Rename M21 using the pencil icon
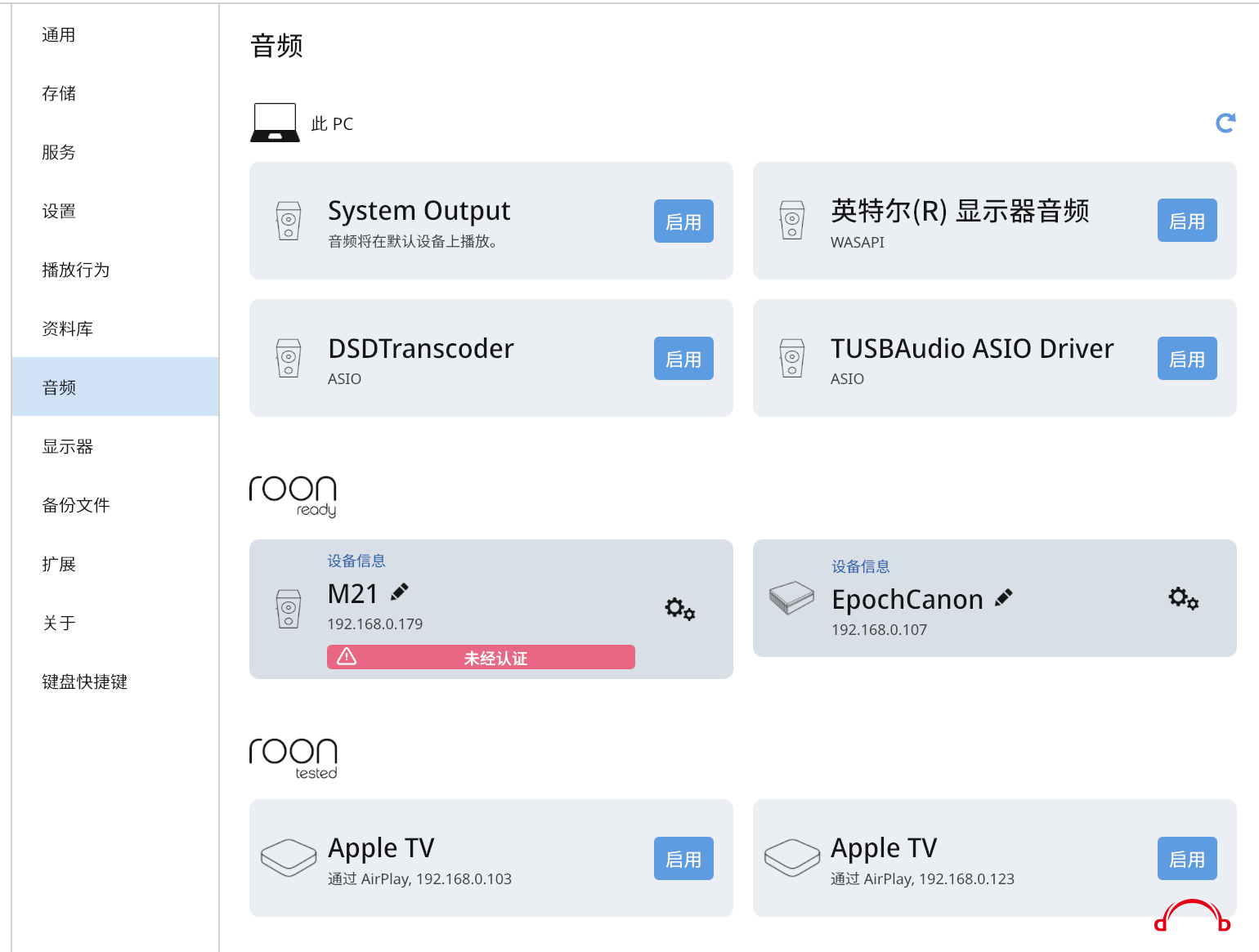This screenshot has width=1259, height=952. (x=400, y=592)
